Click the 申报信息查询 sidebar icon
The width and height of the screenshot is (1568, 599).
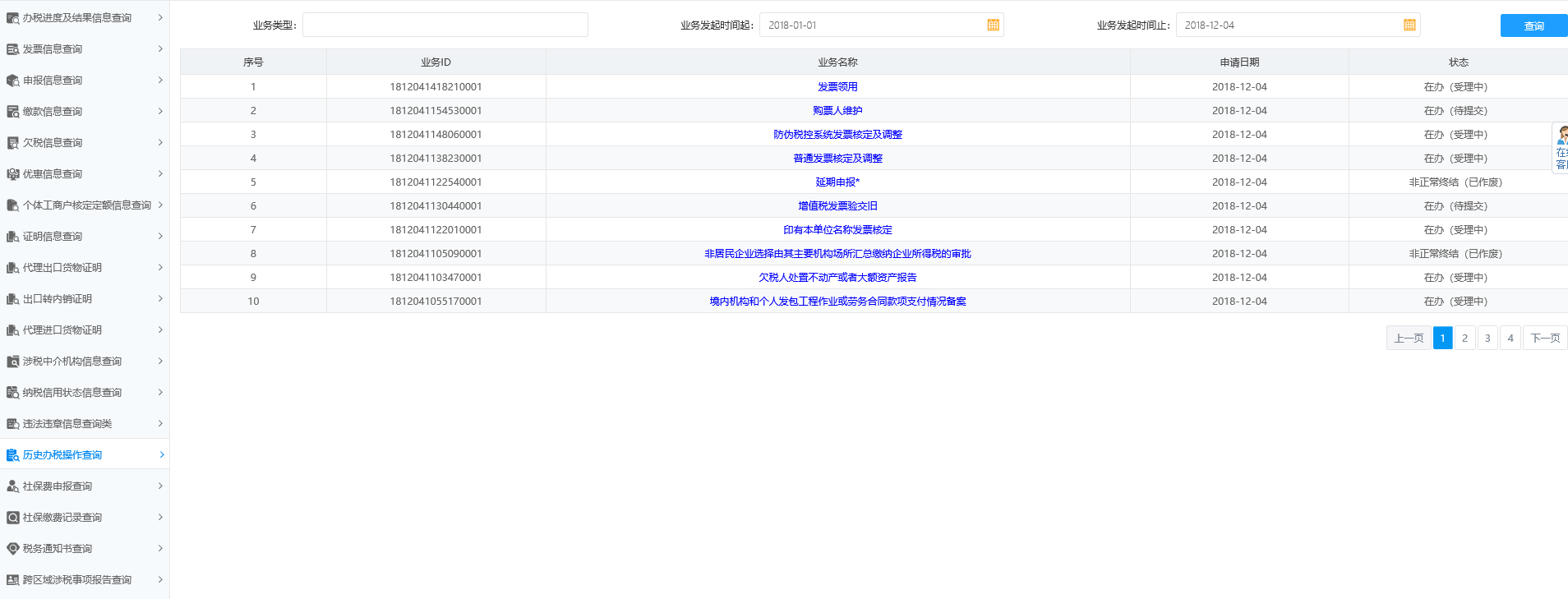tap(12, 81)
